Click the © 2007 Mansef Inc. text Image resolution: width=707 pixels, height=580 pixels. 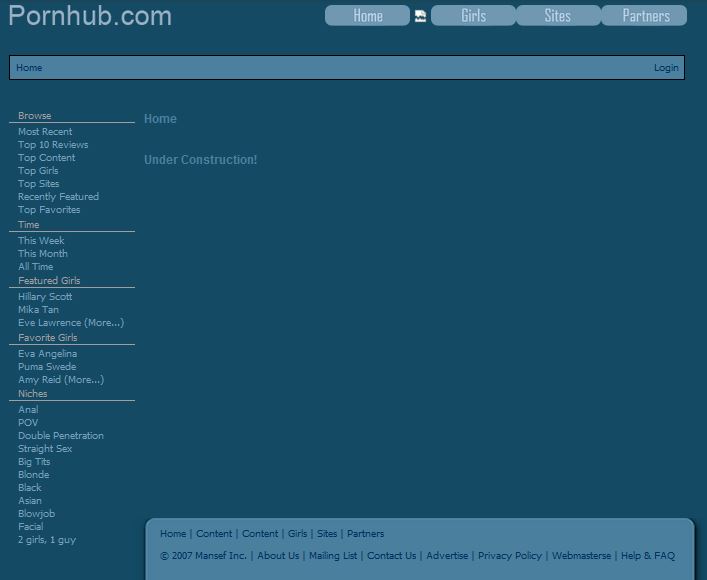(x=203, y=556)
